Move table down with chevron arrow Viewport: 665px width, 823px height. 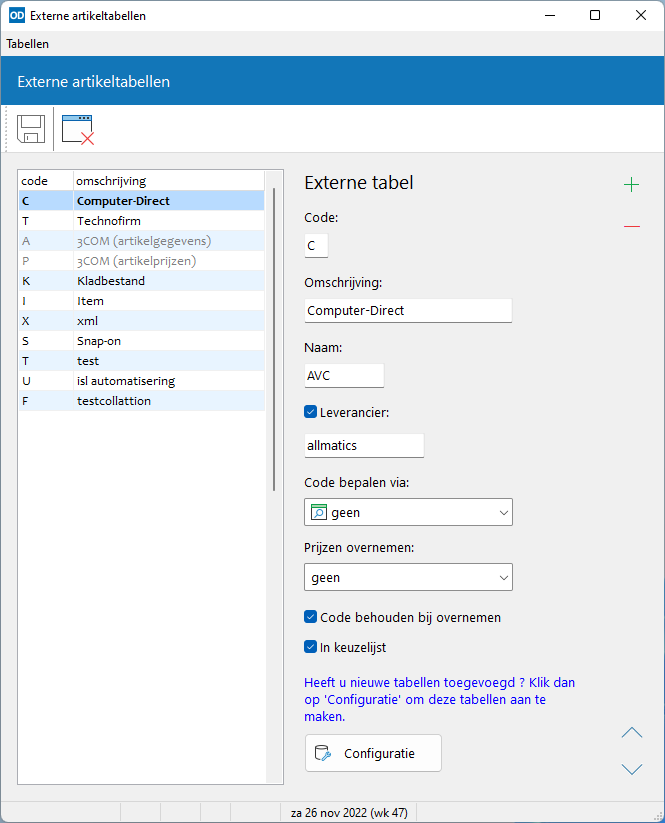click(x=632, y=769)
